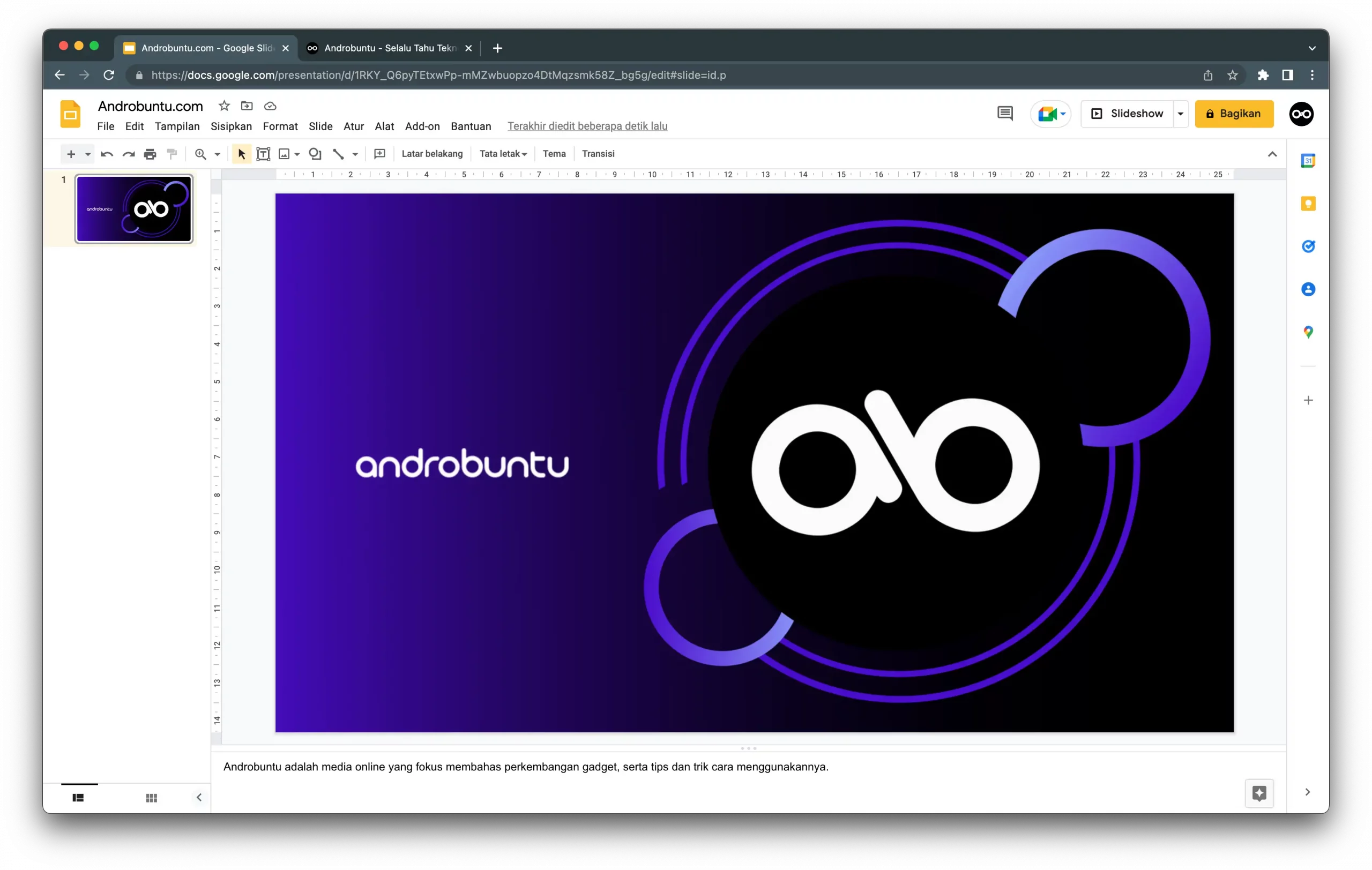Open the Tata letak dropdown
Viewport: 1372px width, 870px height.
(x=502, y=154)
